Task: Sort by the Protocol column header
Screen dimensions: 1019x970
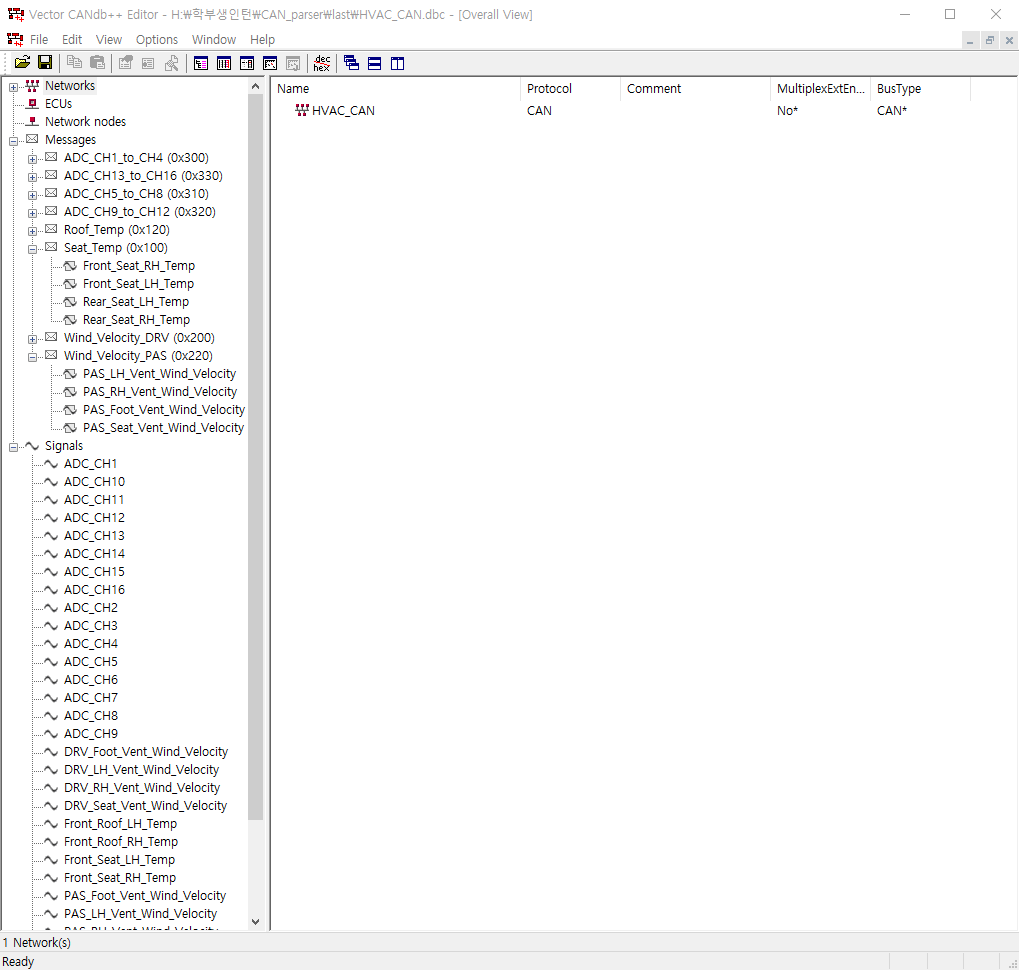Action: coord(571,89)
